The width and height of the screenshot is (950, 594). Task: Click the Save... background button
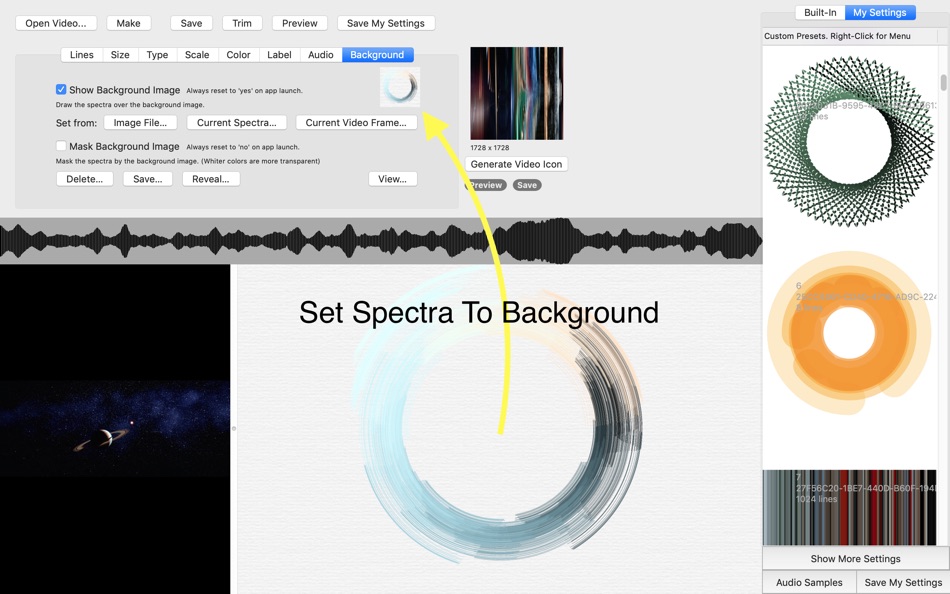[148, 179]
